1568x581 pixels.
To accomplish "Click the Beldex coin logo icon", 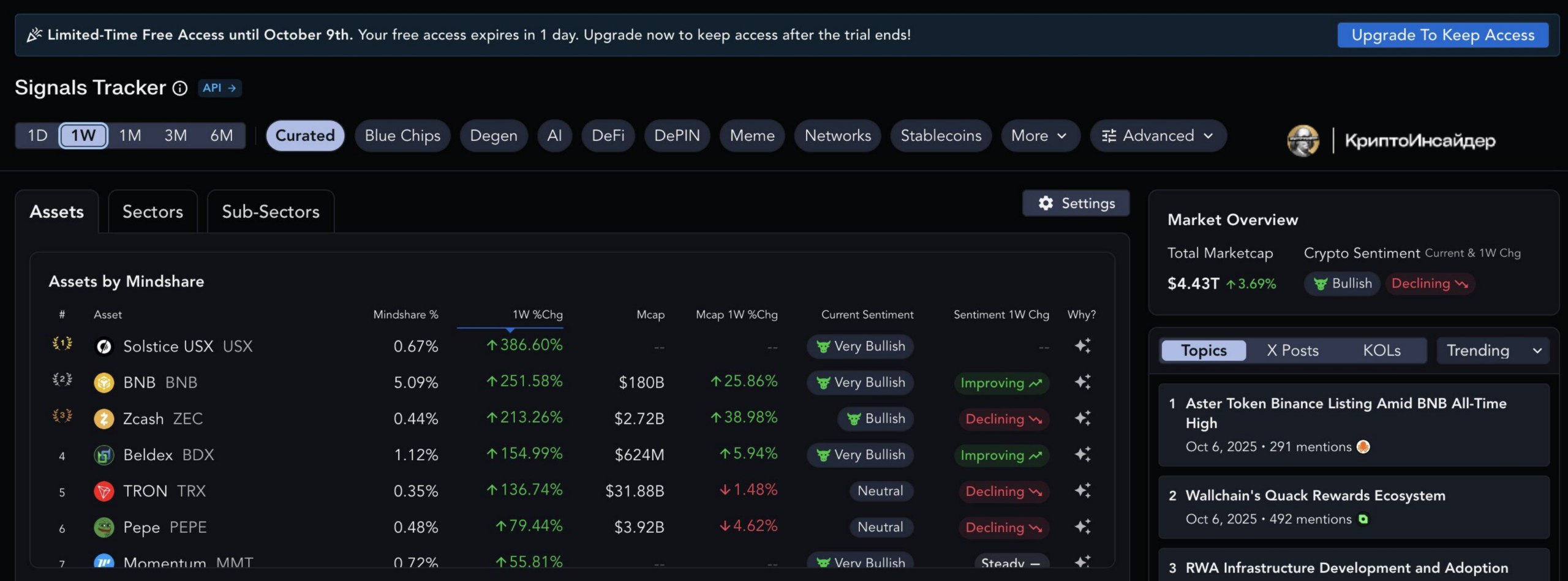I will coord(104,455).
